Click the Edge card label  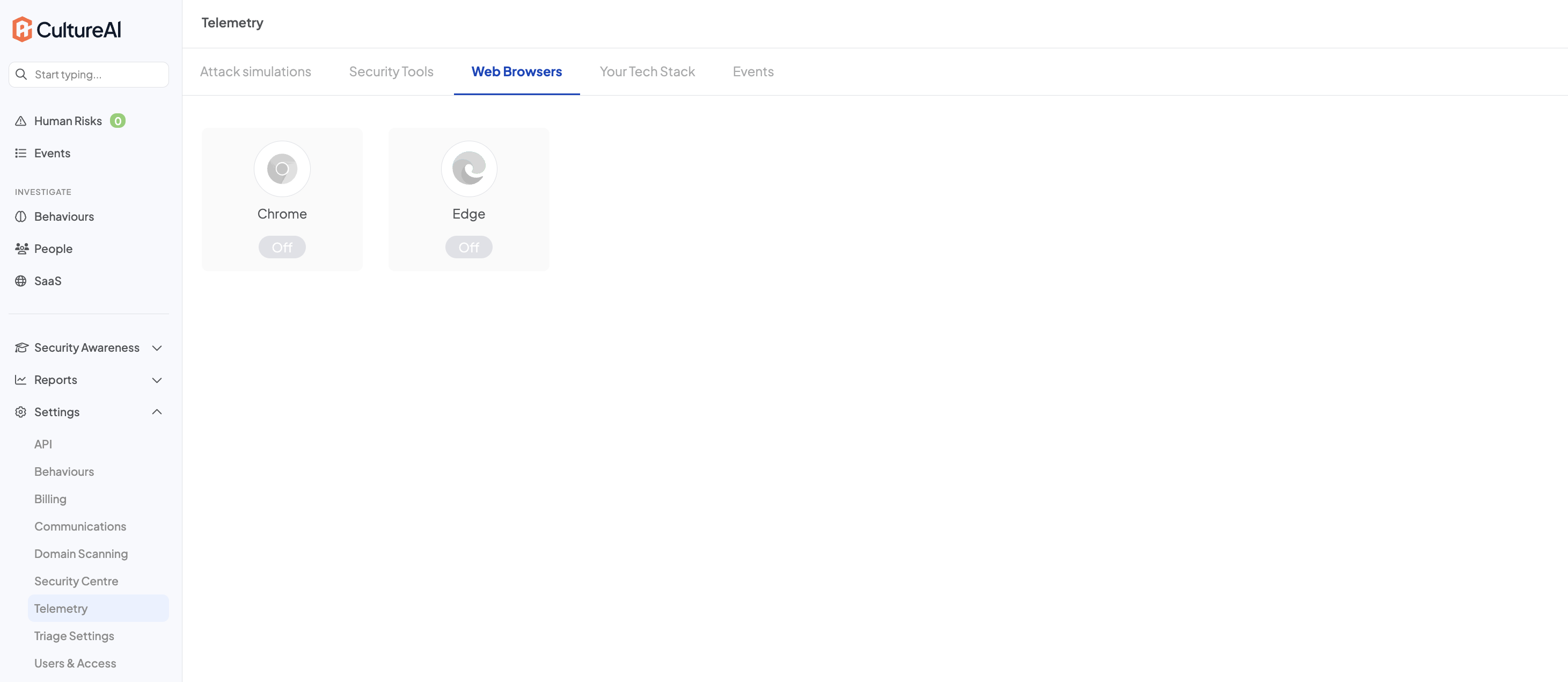click(468, 214)
